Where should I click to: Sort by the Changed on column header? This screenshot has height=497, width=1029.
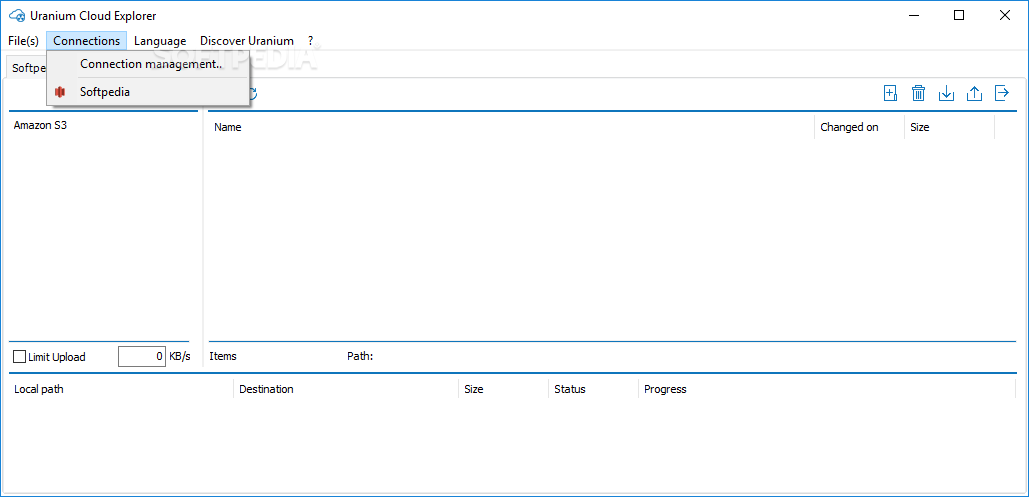pyautogui.click(x=859, y=127)
